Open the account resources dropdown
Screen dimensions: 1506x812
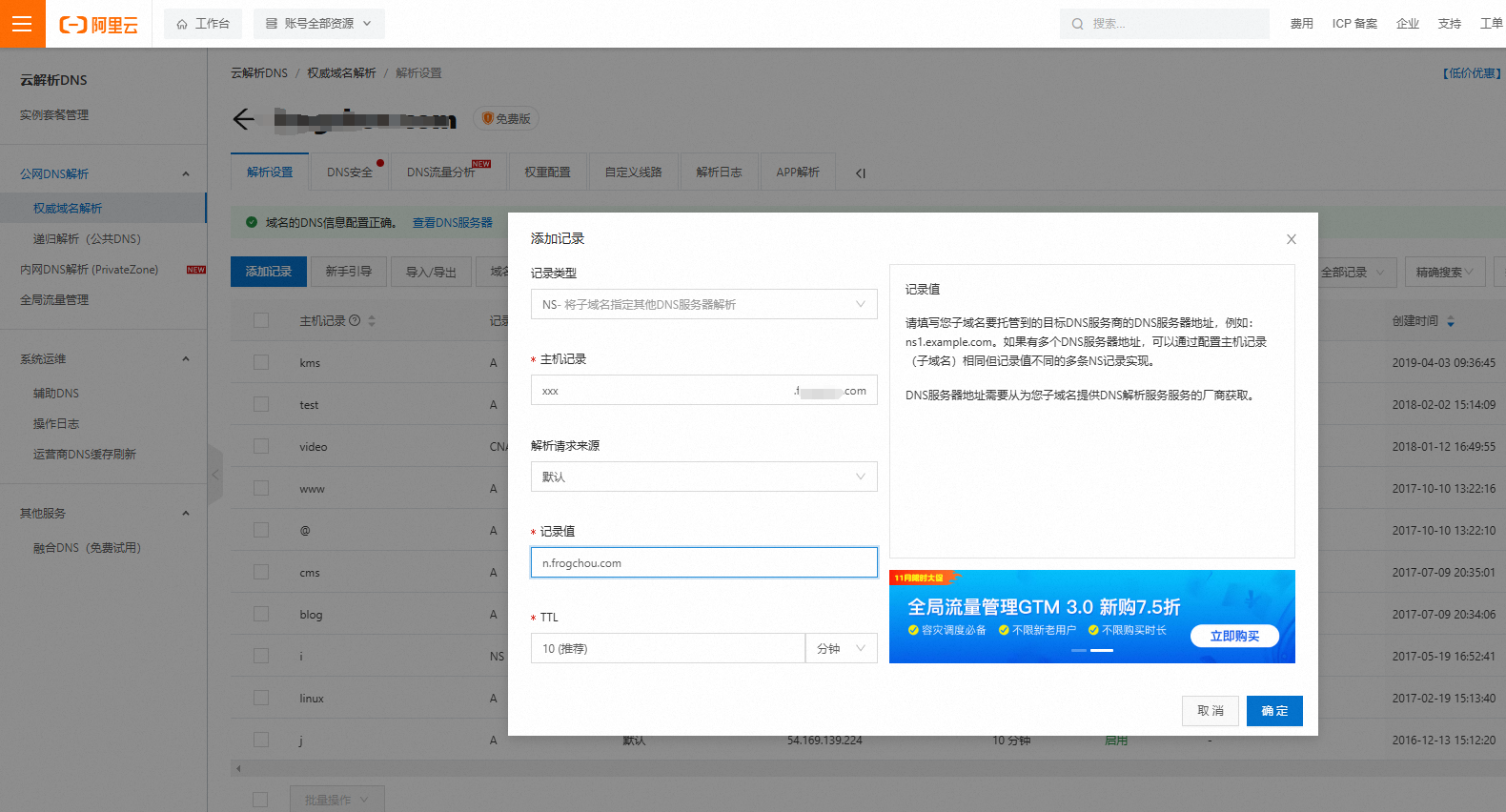click(319, 24)
